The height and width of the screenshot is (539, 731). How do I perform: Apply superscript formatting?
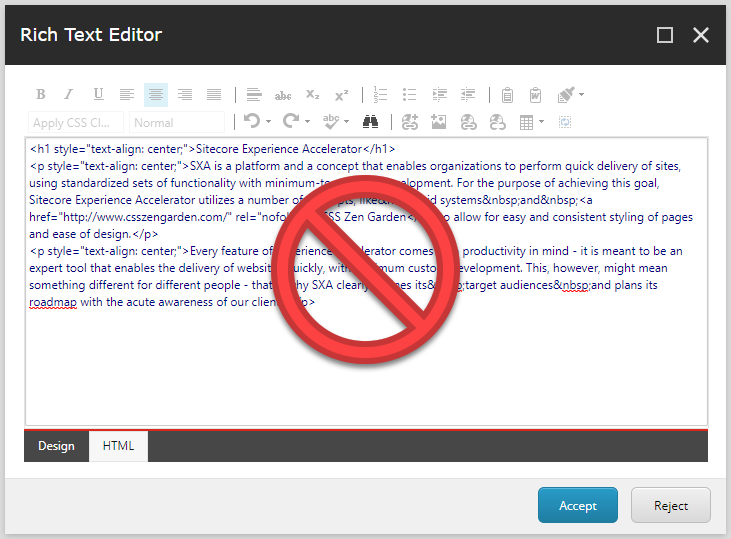341,95
